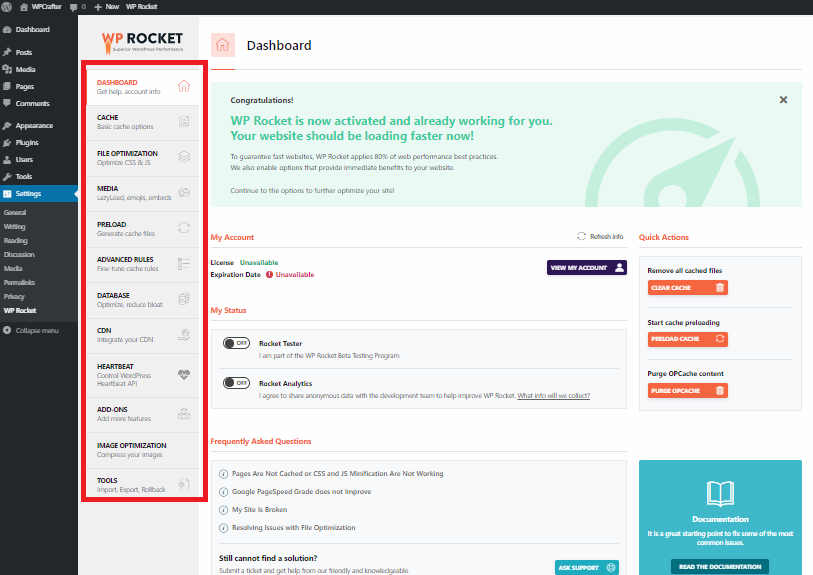Click the File Optimization layers icon
Image resolution: width=813 pixels, height=575 pixels.
[184, 157]
